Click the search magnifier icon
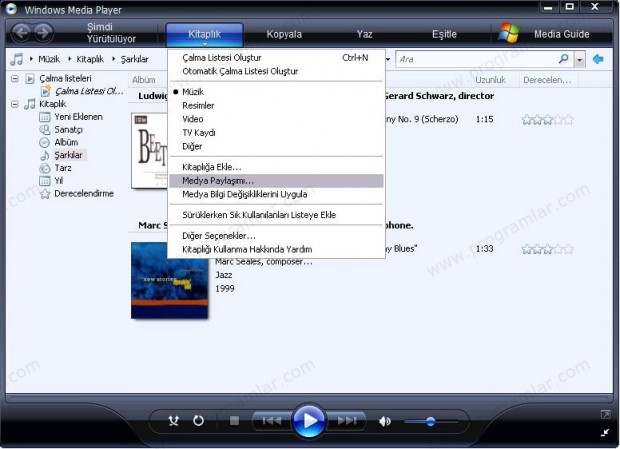 pos(564,59)
